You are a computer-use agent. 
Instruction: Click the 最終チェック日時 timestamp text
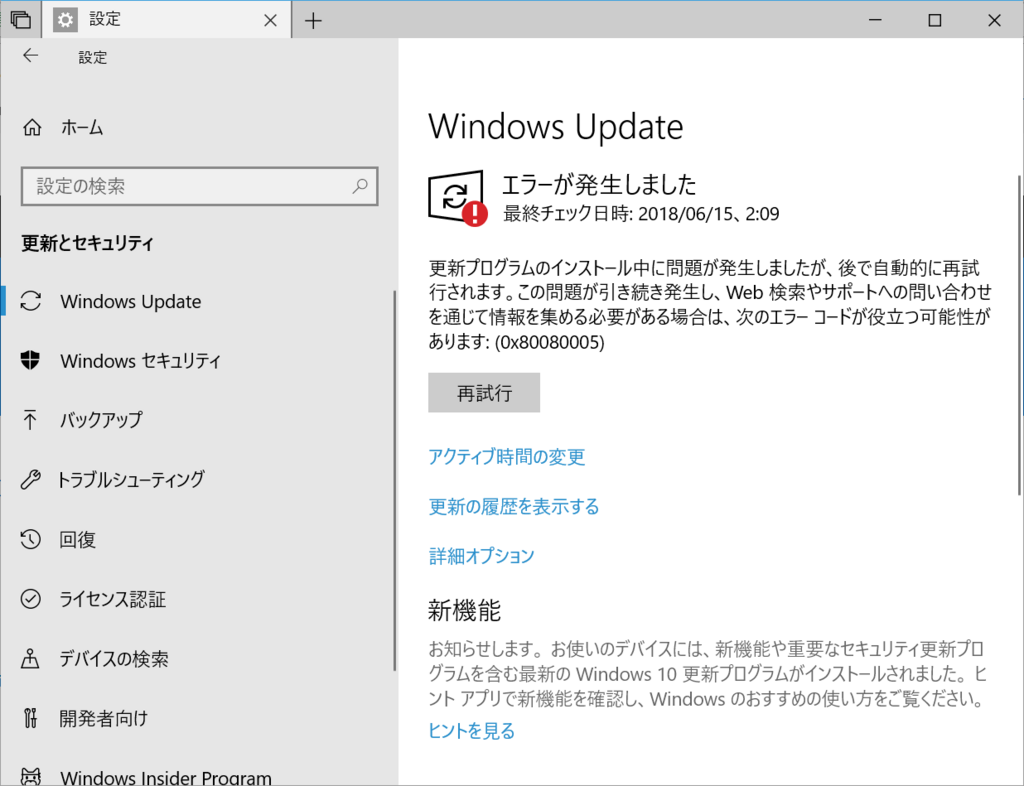(x=641, y=213)
